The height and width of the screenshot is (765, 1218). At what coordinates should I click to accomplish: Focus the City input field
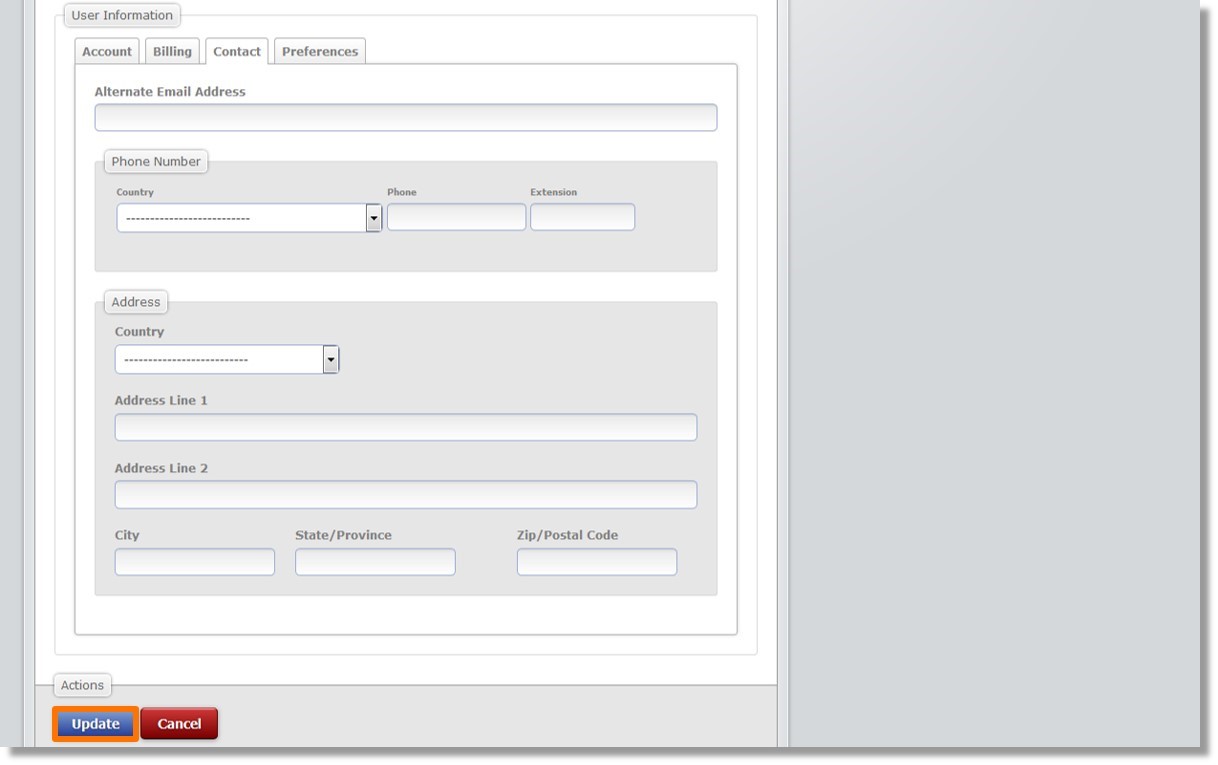coord(195,562)
